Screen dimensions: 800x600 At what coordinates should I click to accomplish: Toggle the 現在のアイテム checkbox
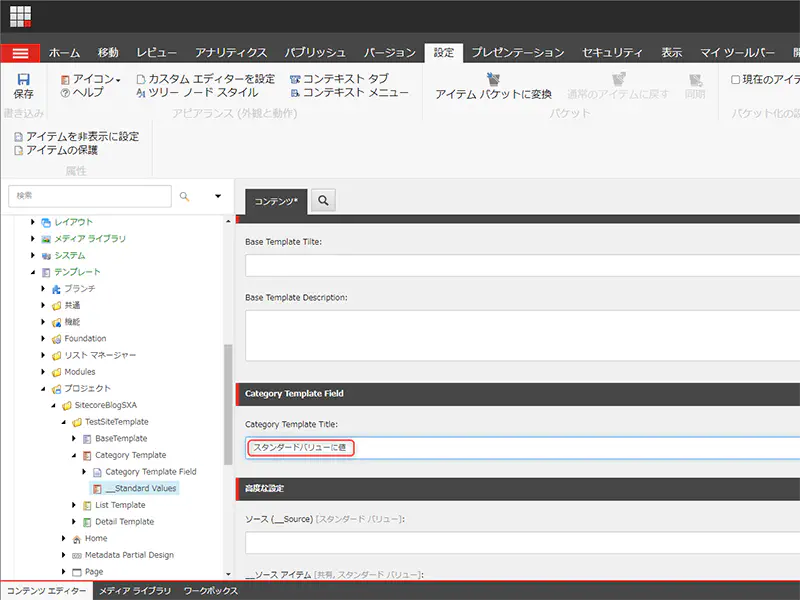coord(735,80)
